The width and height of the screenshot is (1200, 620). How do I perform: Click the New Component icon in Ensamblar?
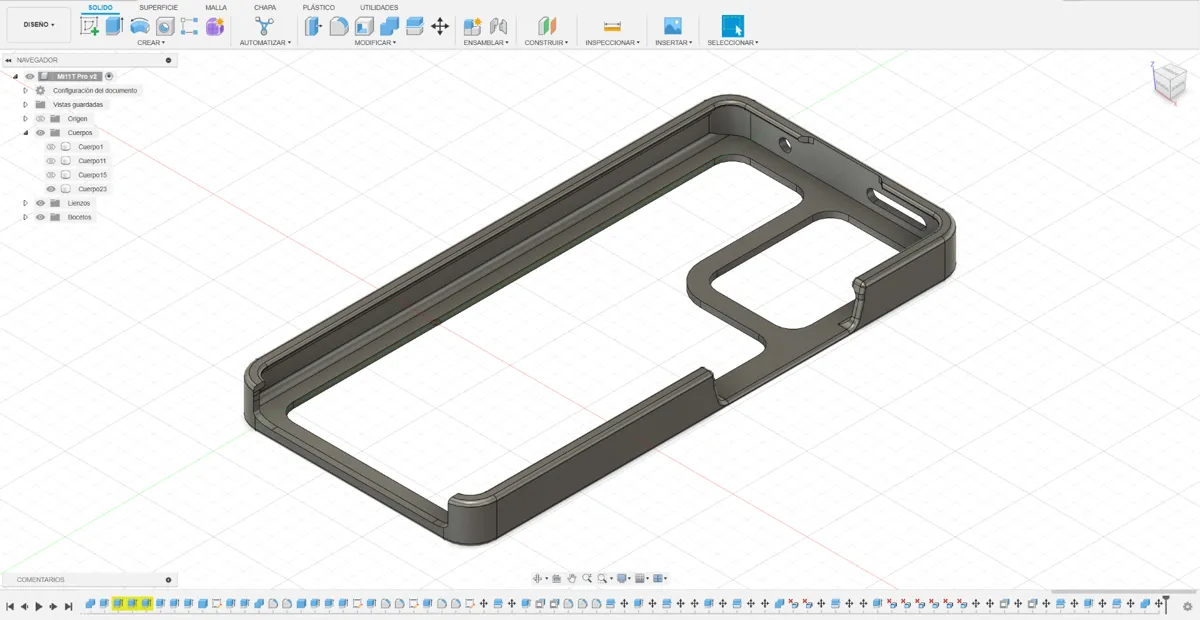[473, 27]
